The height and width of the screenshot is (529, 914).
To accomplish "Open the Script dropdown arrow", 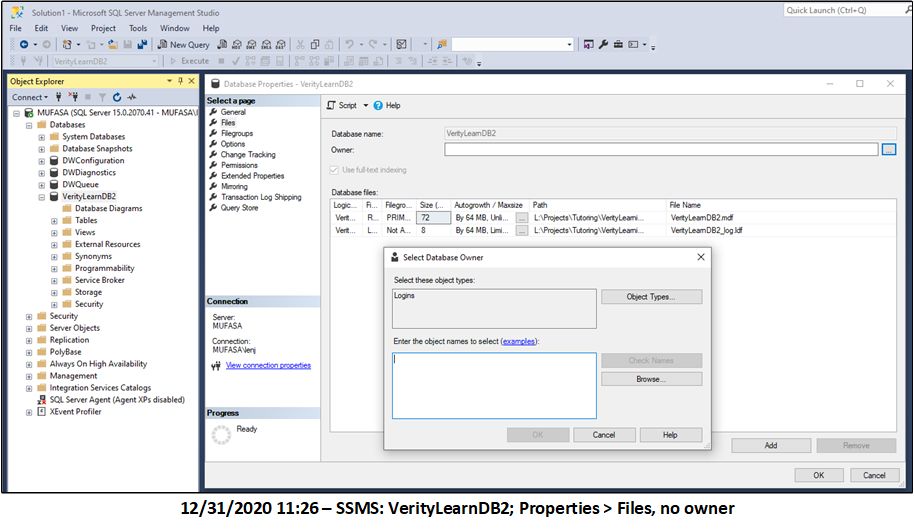I will pyautogui.click(x=366, y=105).
